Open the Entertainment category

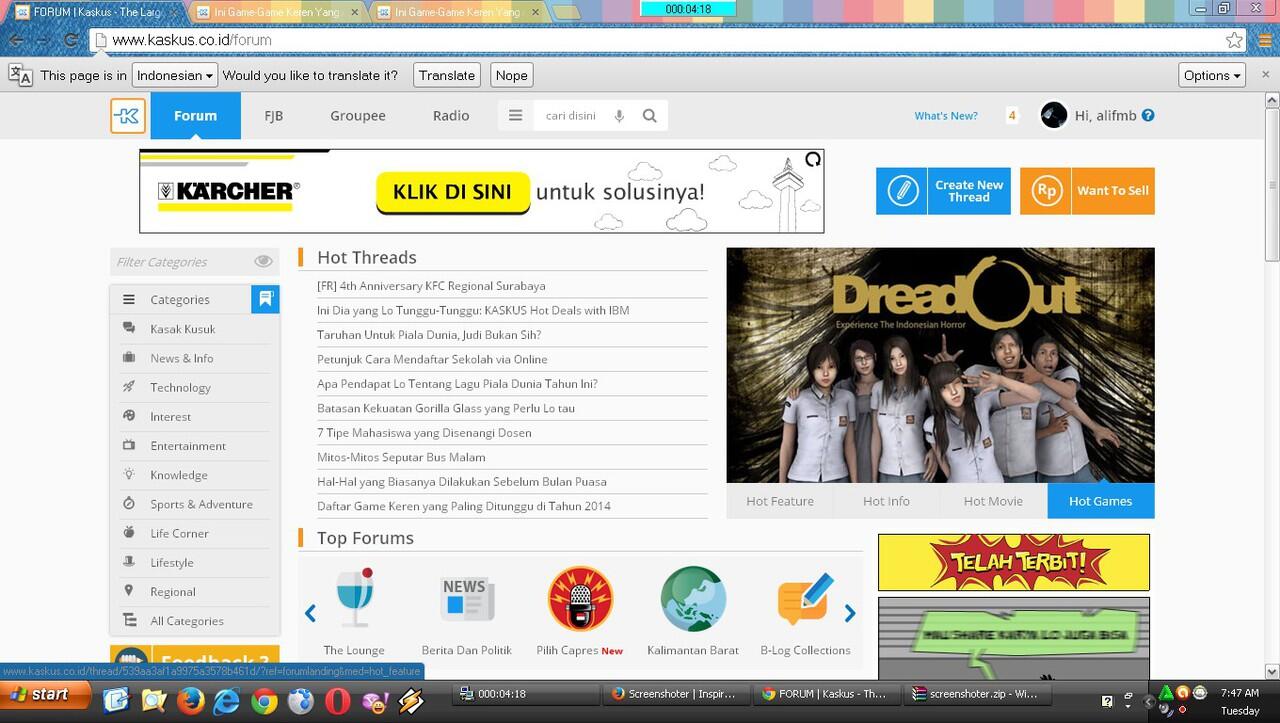(x=188, y=446)
